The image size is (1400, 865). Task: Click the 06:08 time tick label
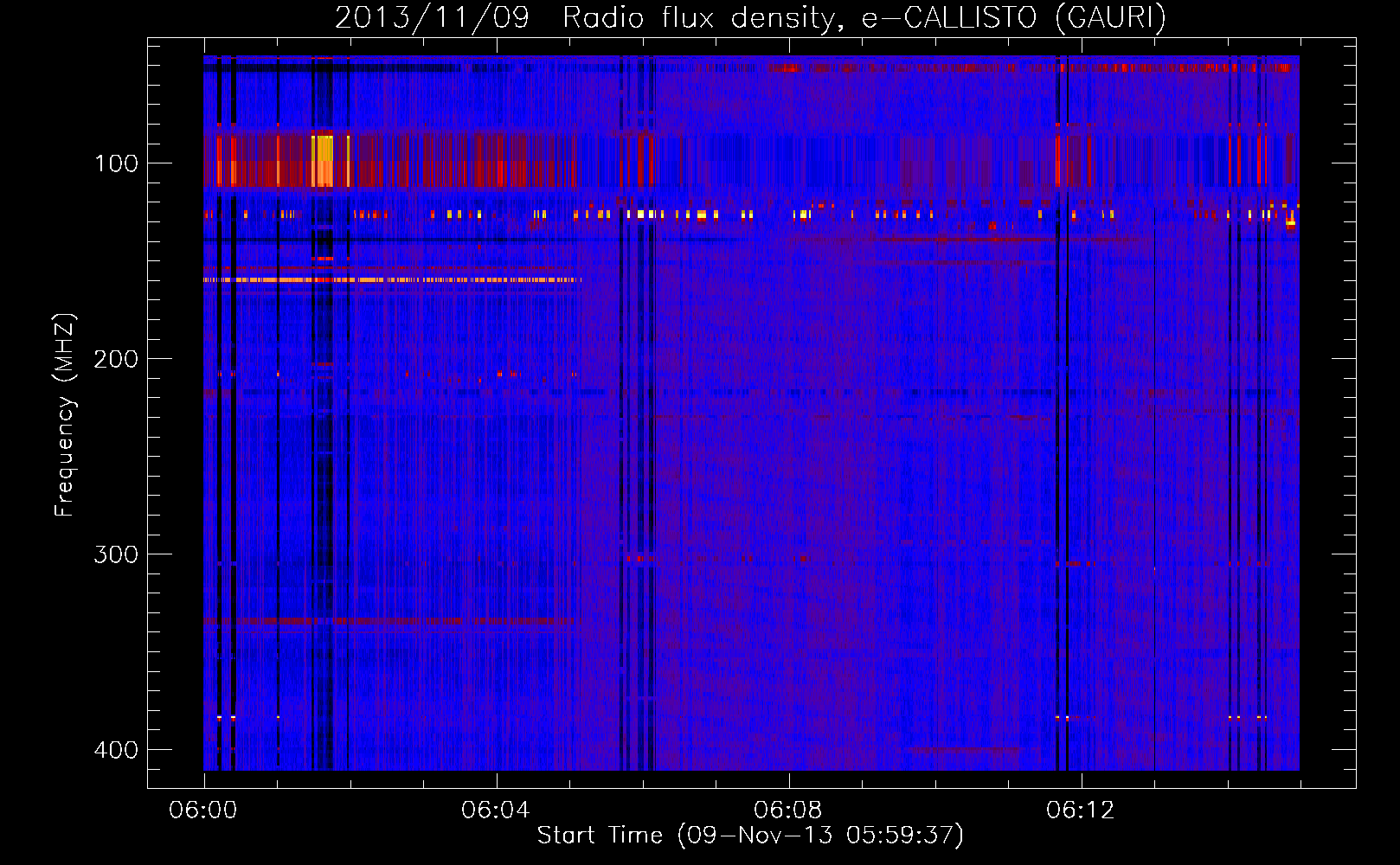(x=787, y=811)
